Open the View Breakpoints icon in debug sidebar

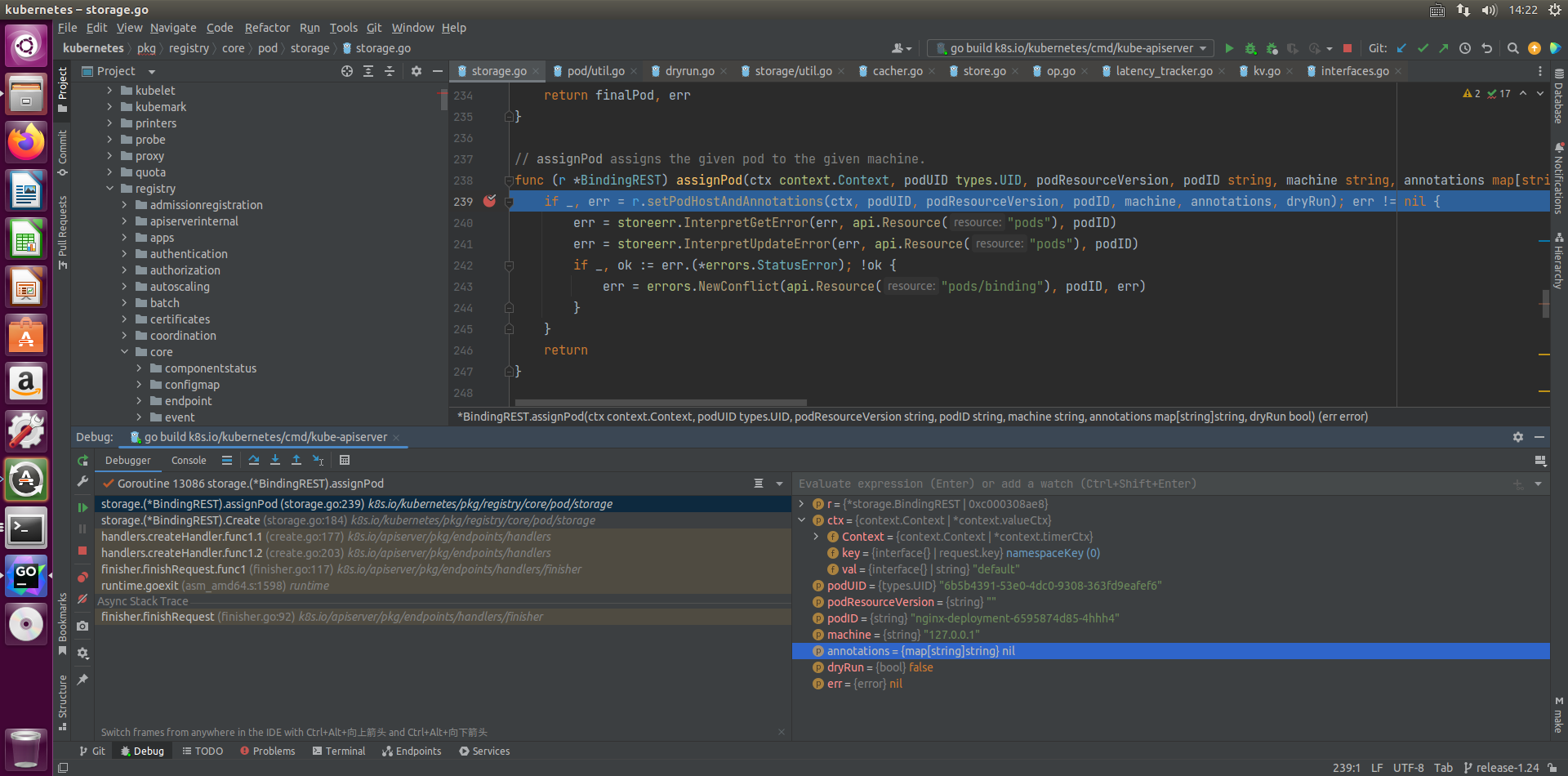pos(82,577)
